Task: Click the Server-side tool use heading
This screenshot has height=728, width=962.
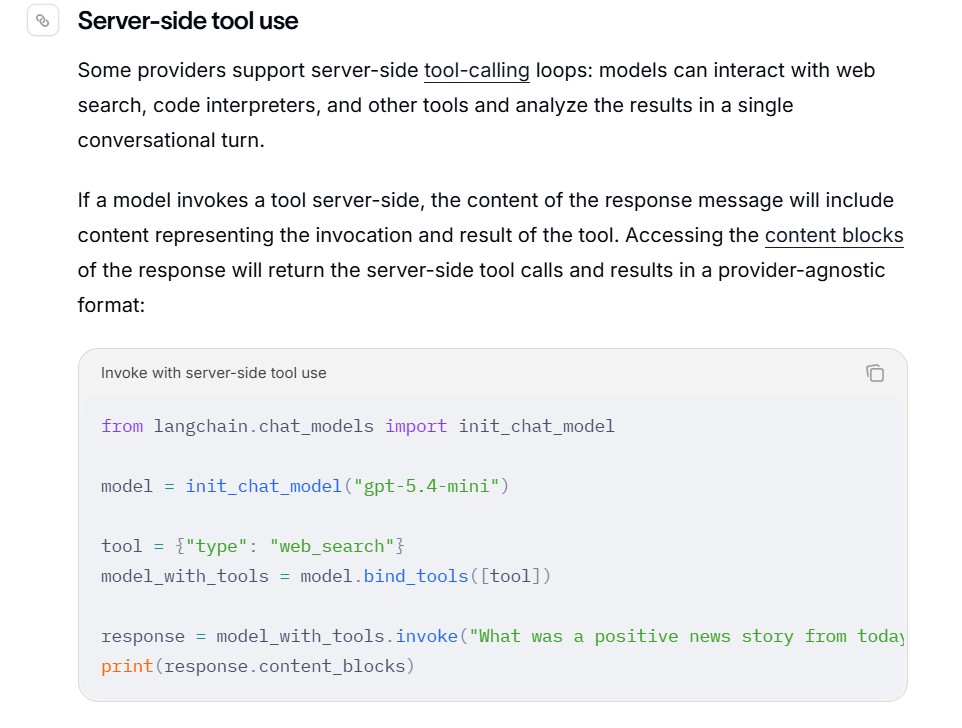Action: tap(188, 21)
